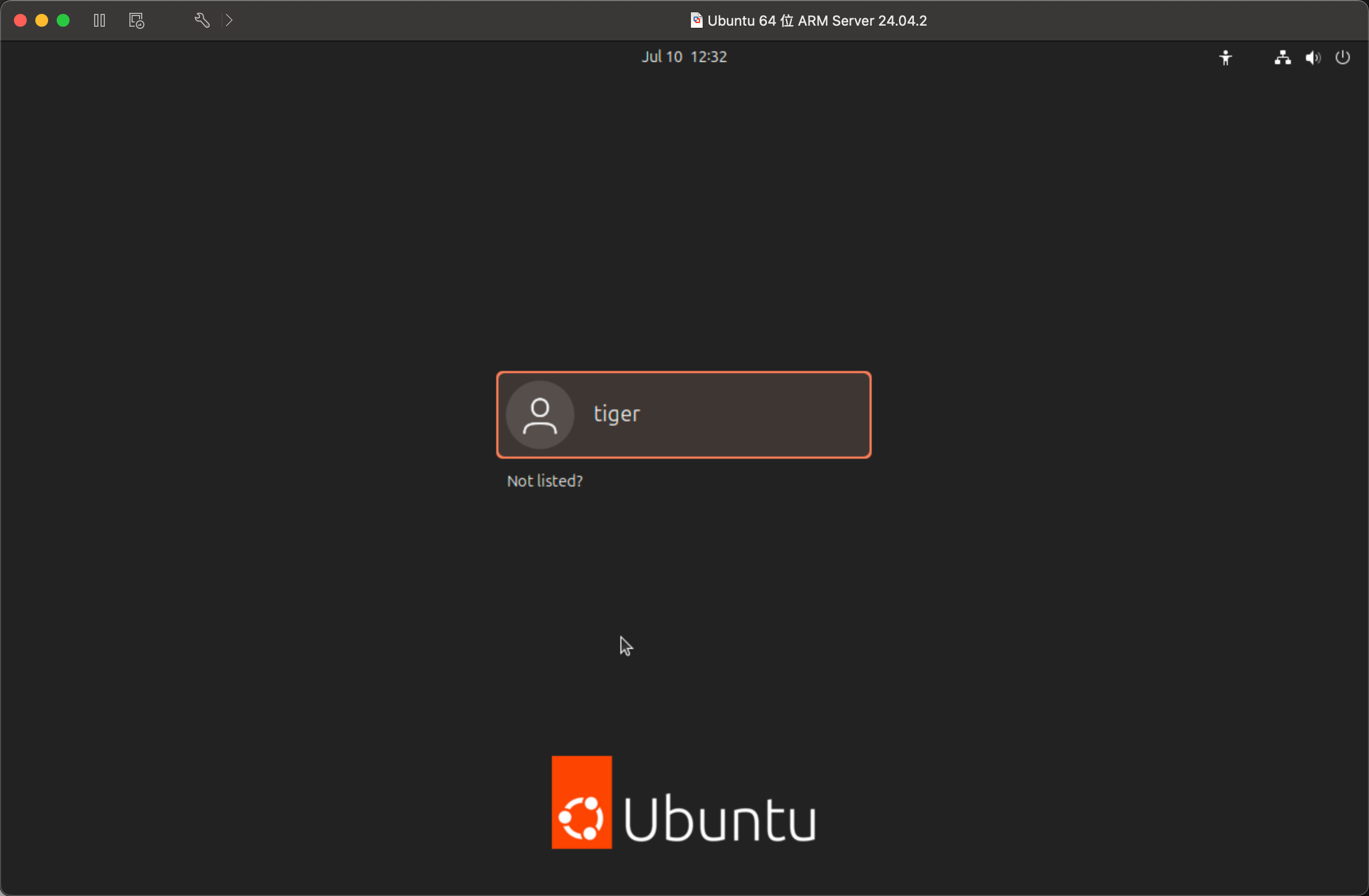The height and width of the screenshot is (896, 1369).
Task: Click the Not listed? link
Action: [x=544, y=481]
